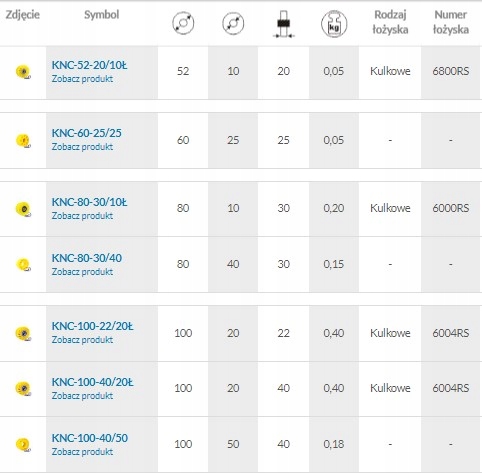The image size is (482, 473).
Task: Click the Symbol column header
Action: click(x=102, y=15)
